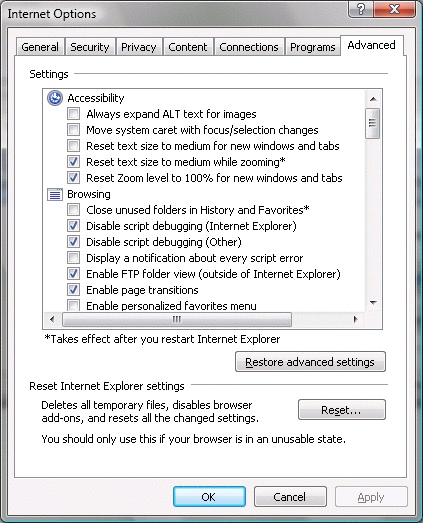Viewport: 423px width, 523px height.
Task: Open the Connections tab
Action: coord(249,47)
